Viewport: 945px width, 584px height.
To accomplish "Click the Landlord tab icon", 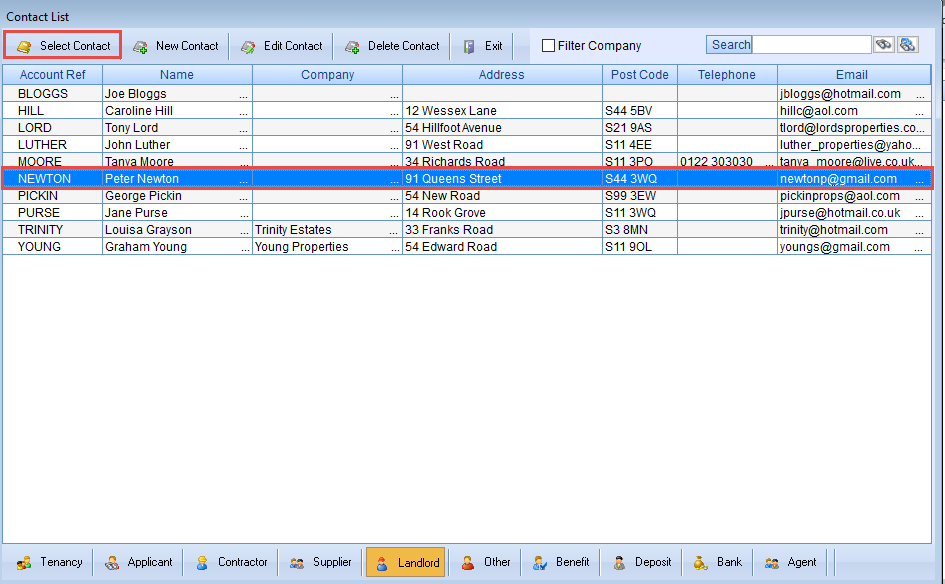I will coord(381,564).
